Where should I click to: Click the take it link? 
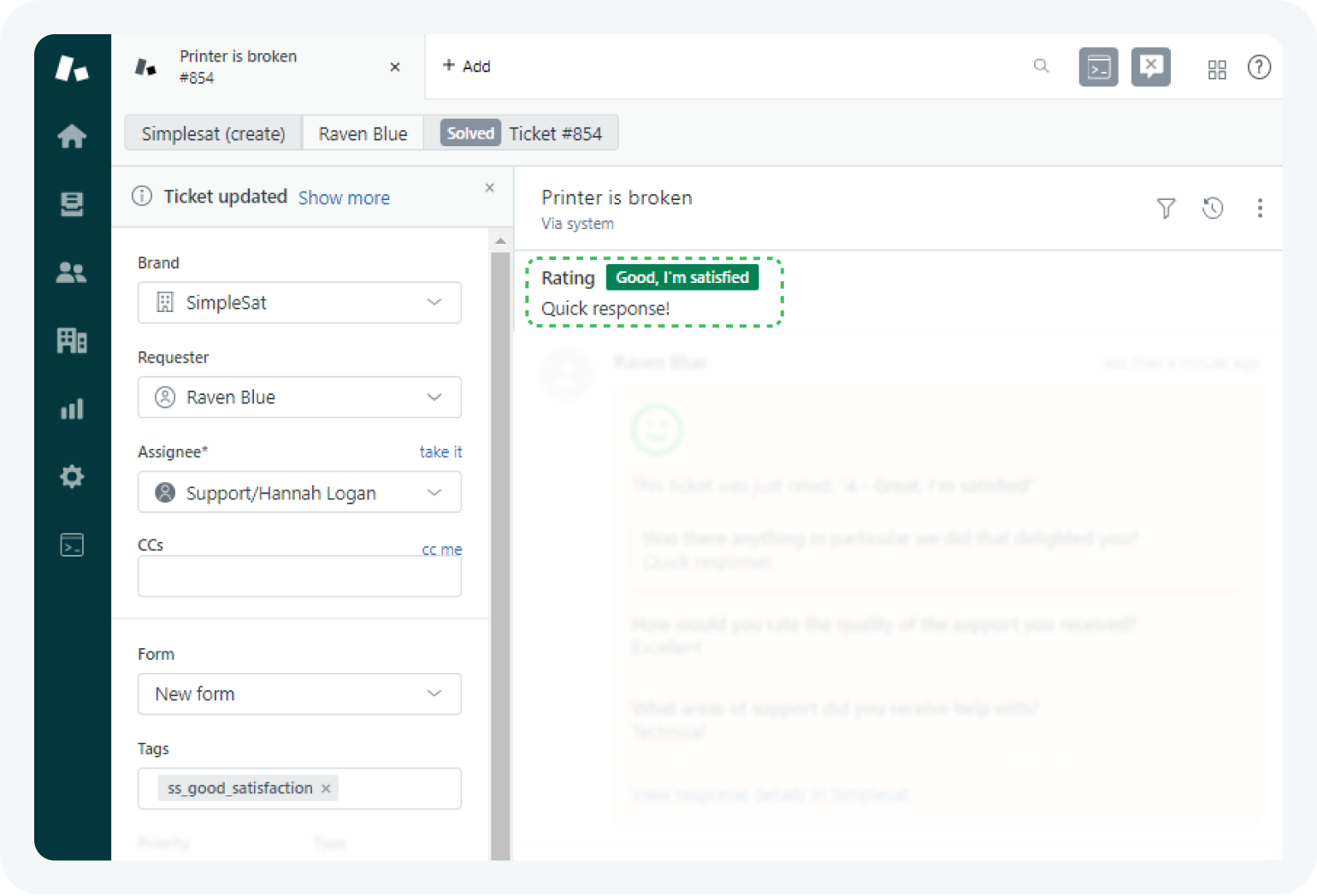[440, 452]
